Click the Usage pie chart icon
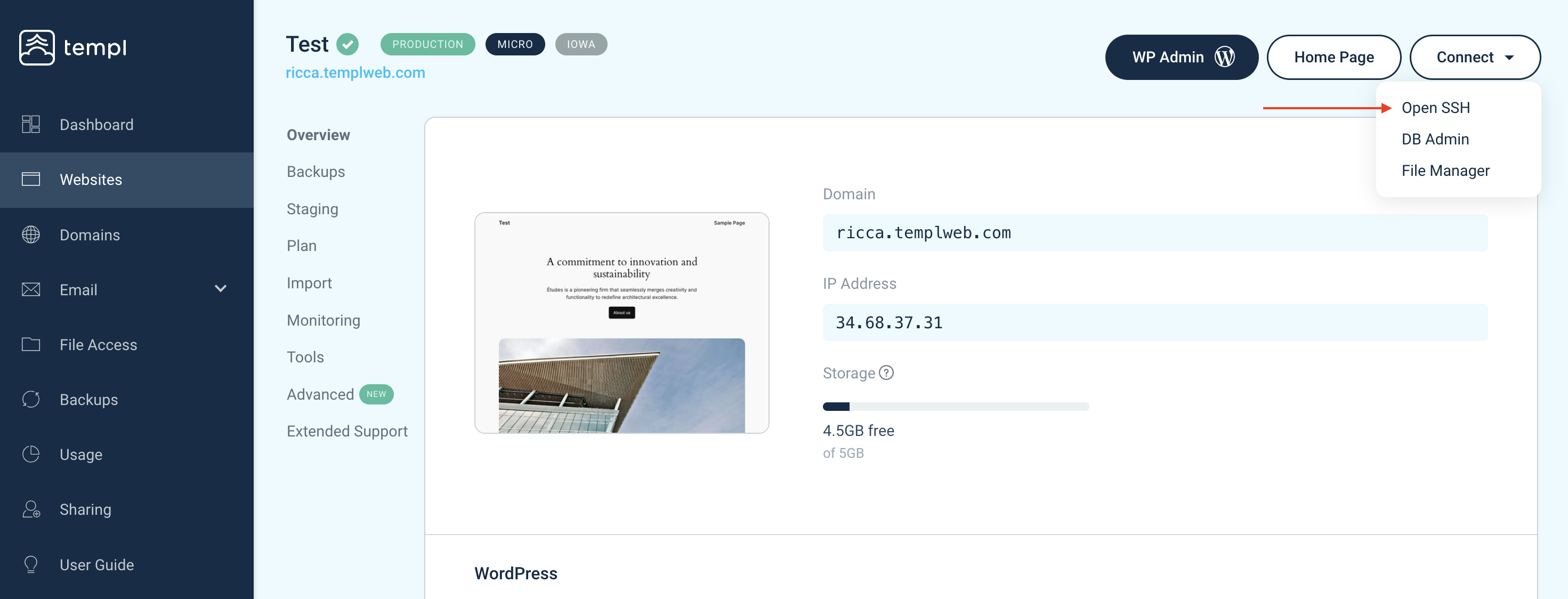The height and width of the screenshot is (599, 1568). click(31, 454)
